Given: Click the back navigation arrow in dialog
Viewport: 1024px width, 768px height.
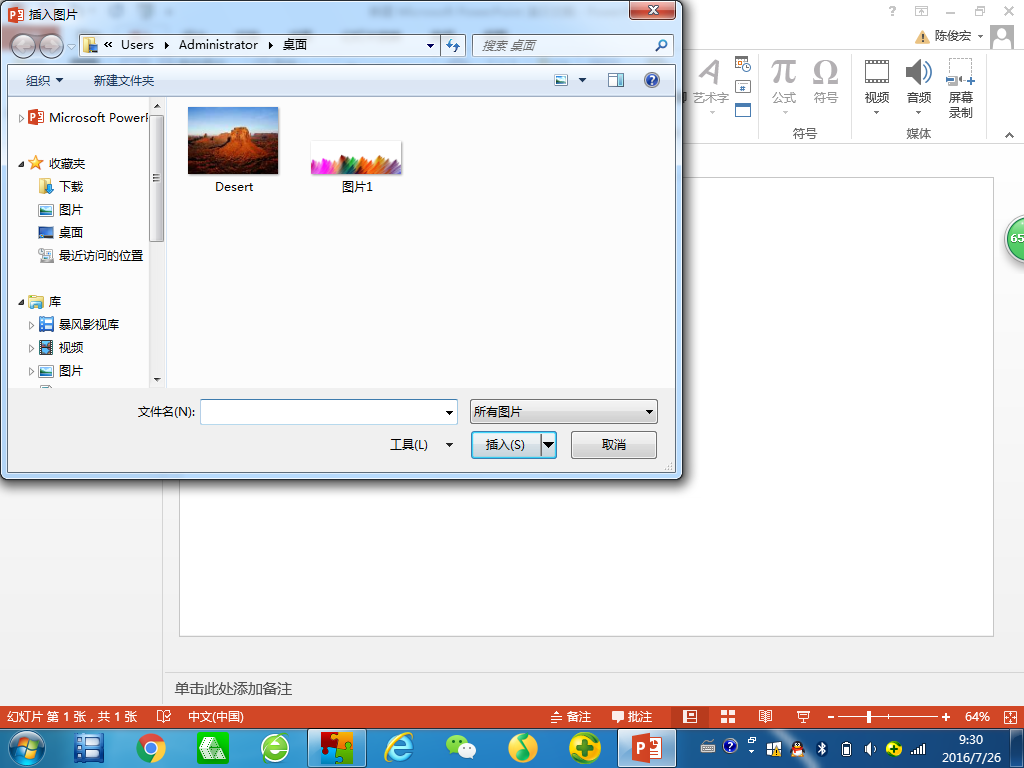Looking at the screenshot, I should [24, 46].
